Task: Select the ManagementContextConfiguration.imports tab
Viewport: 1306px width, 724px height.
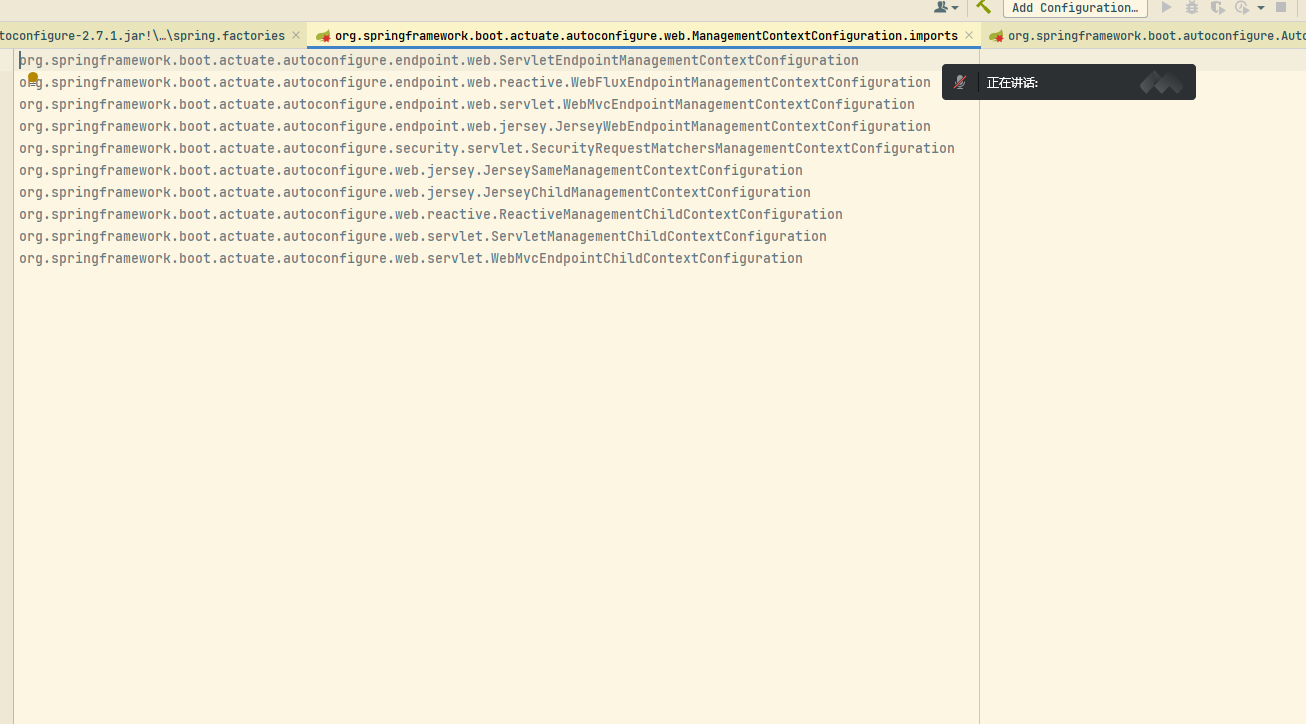Action: coord(645,36)
